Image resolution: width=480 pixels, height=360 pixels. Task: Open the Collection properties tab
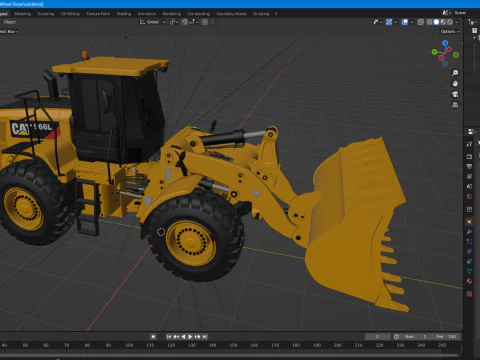pos(469,209)
